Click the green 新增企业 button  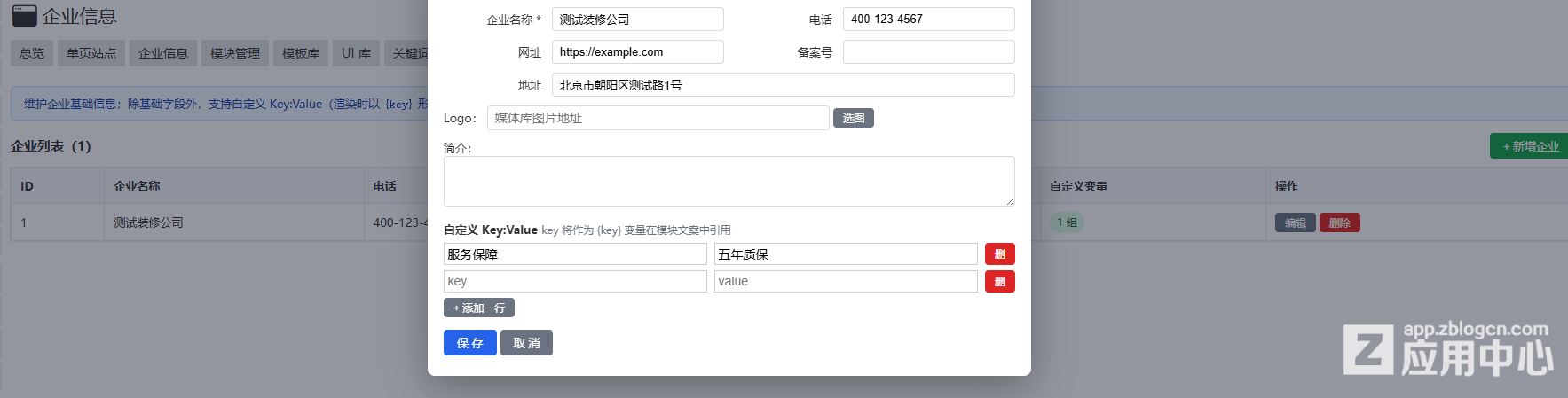[1529, 146]
